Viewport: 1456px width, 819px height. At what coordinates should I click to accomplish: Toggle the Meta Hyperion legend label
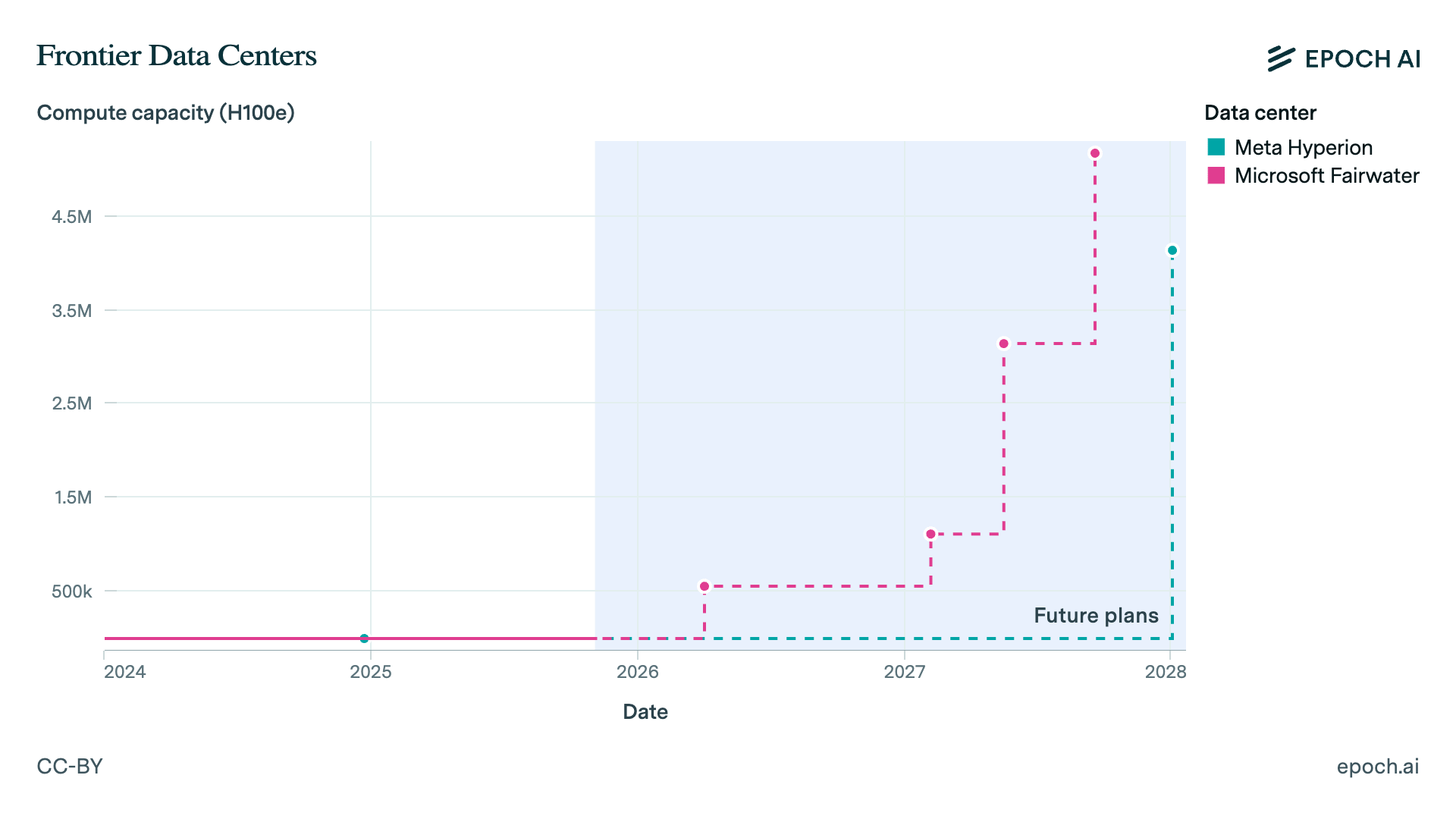click(1303, 147)
